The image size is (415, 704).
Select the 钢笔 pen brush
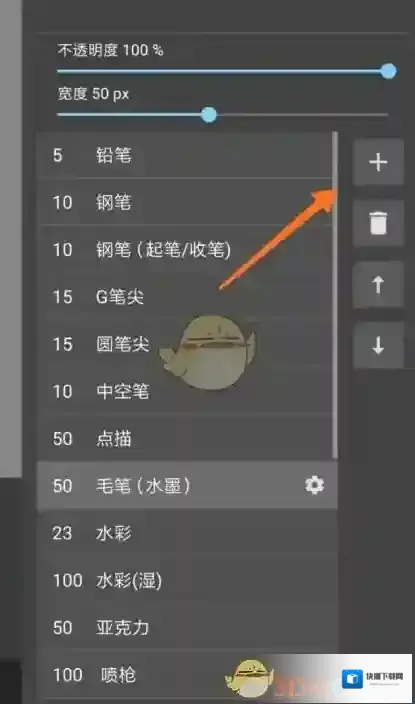185,202
